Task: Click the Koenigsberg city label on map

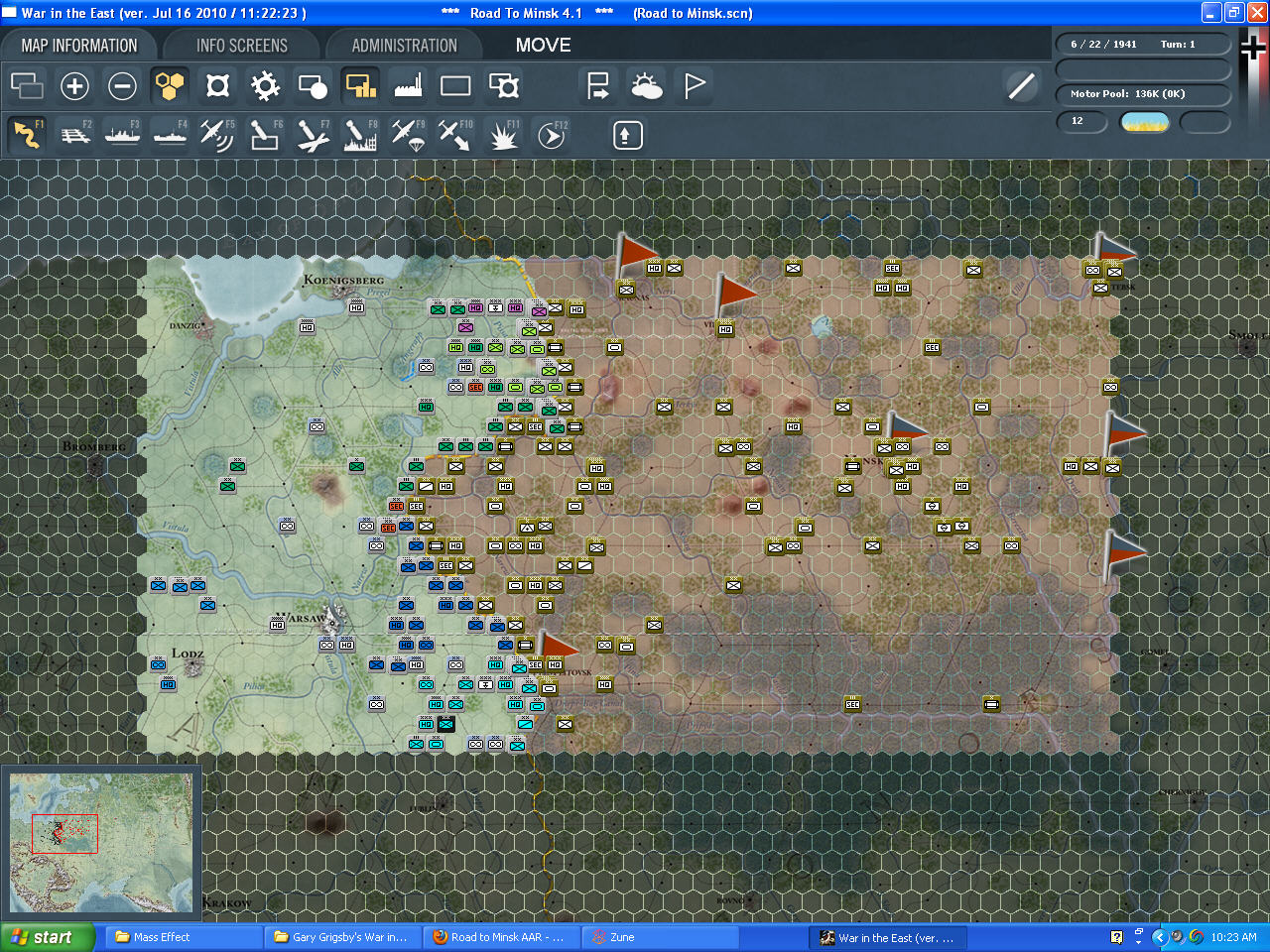Action: click(343, 280)
